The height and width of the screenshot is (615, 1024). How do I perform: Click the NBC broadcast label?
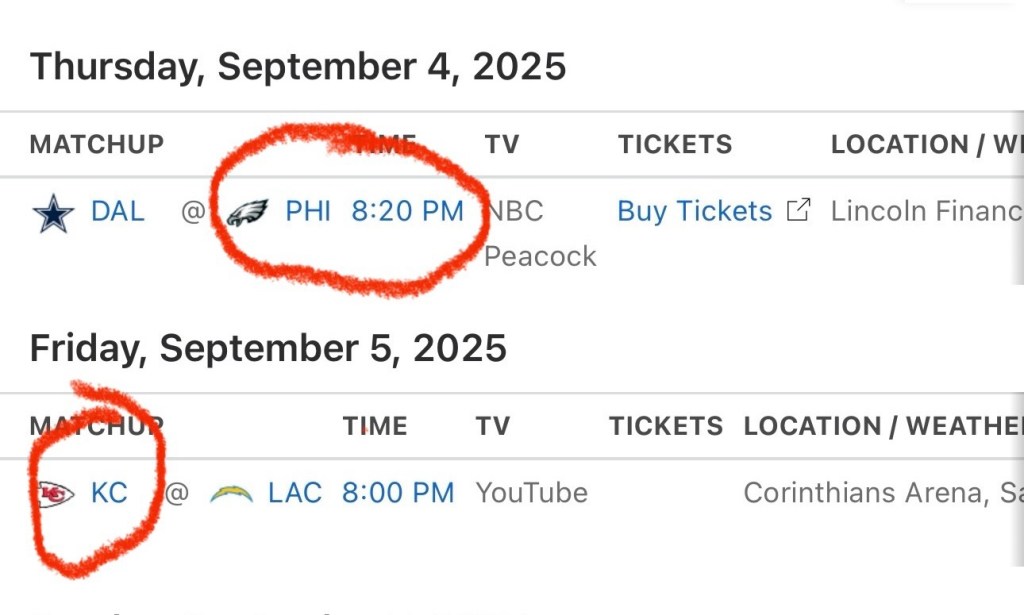[515, 212]
